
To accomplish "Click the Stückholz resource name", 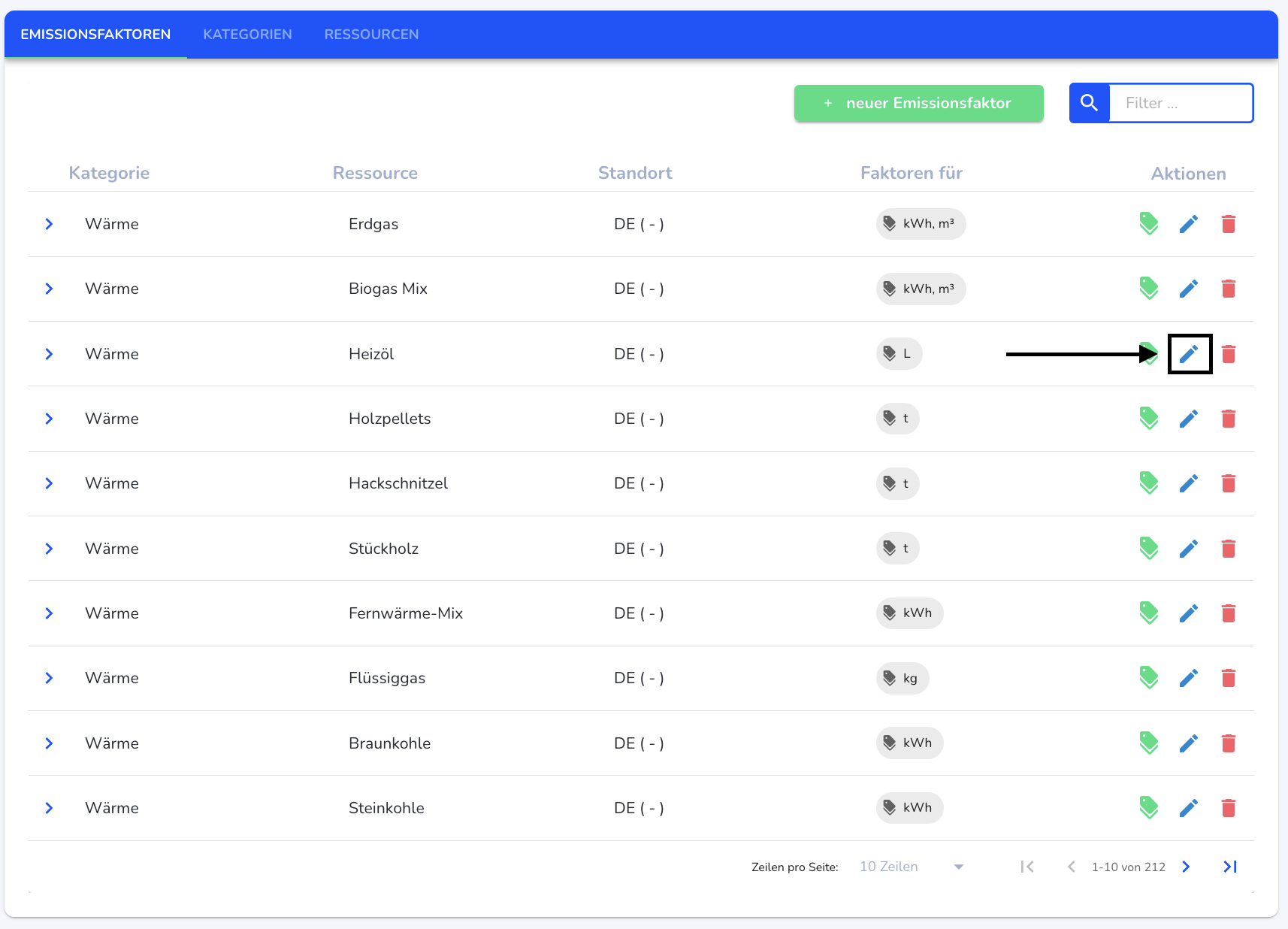I will click(383, 549).
